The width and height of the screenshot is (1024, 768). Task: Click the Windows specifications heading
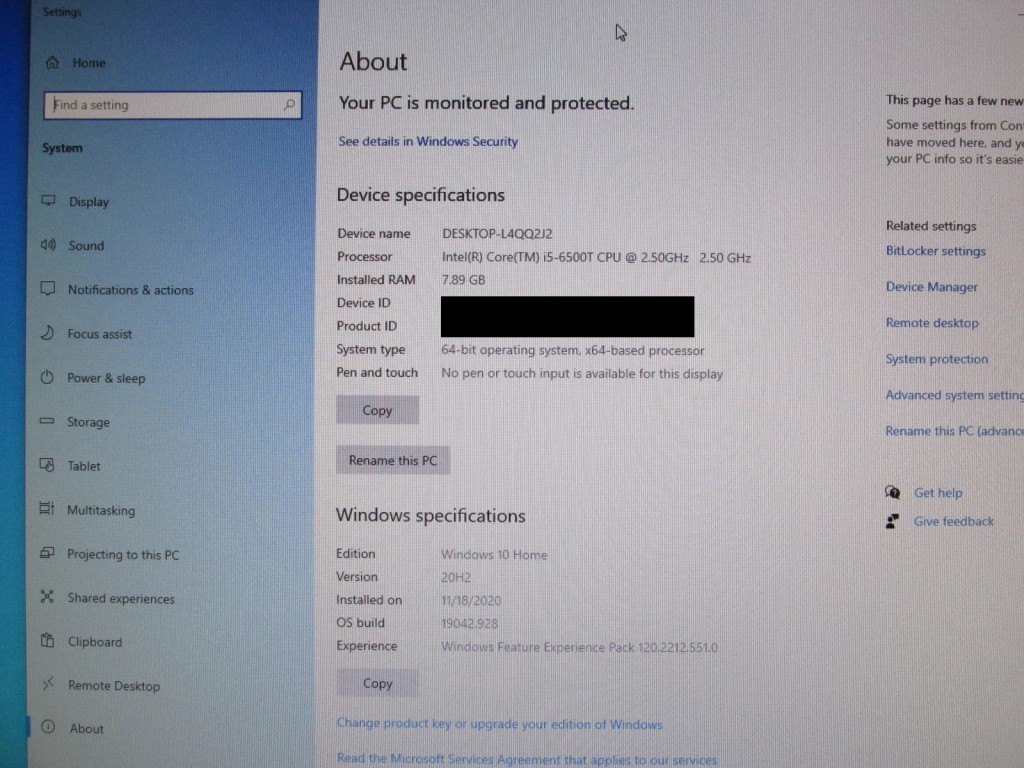[x=430, y=516]
